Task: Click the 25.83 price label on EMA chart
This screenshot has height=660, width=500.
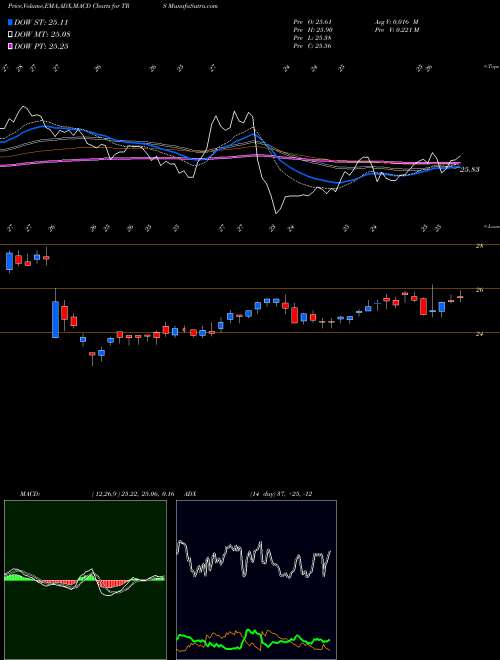Action: click(x=470, y=170)
